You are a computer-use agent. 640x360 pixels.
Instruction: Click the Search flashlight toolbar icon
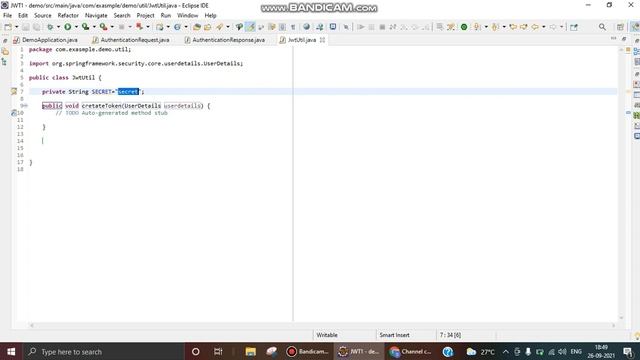[220, 27]
